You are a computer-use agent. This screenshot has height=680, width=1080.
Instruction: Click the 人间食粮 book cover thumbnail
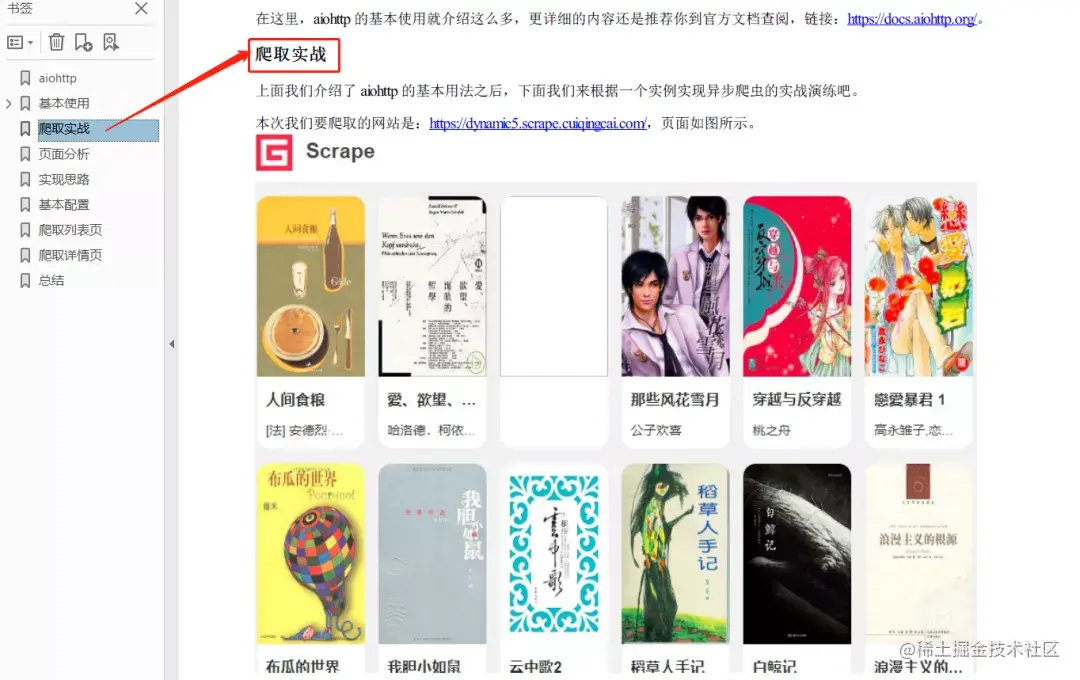point(311,286)
